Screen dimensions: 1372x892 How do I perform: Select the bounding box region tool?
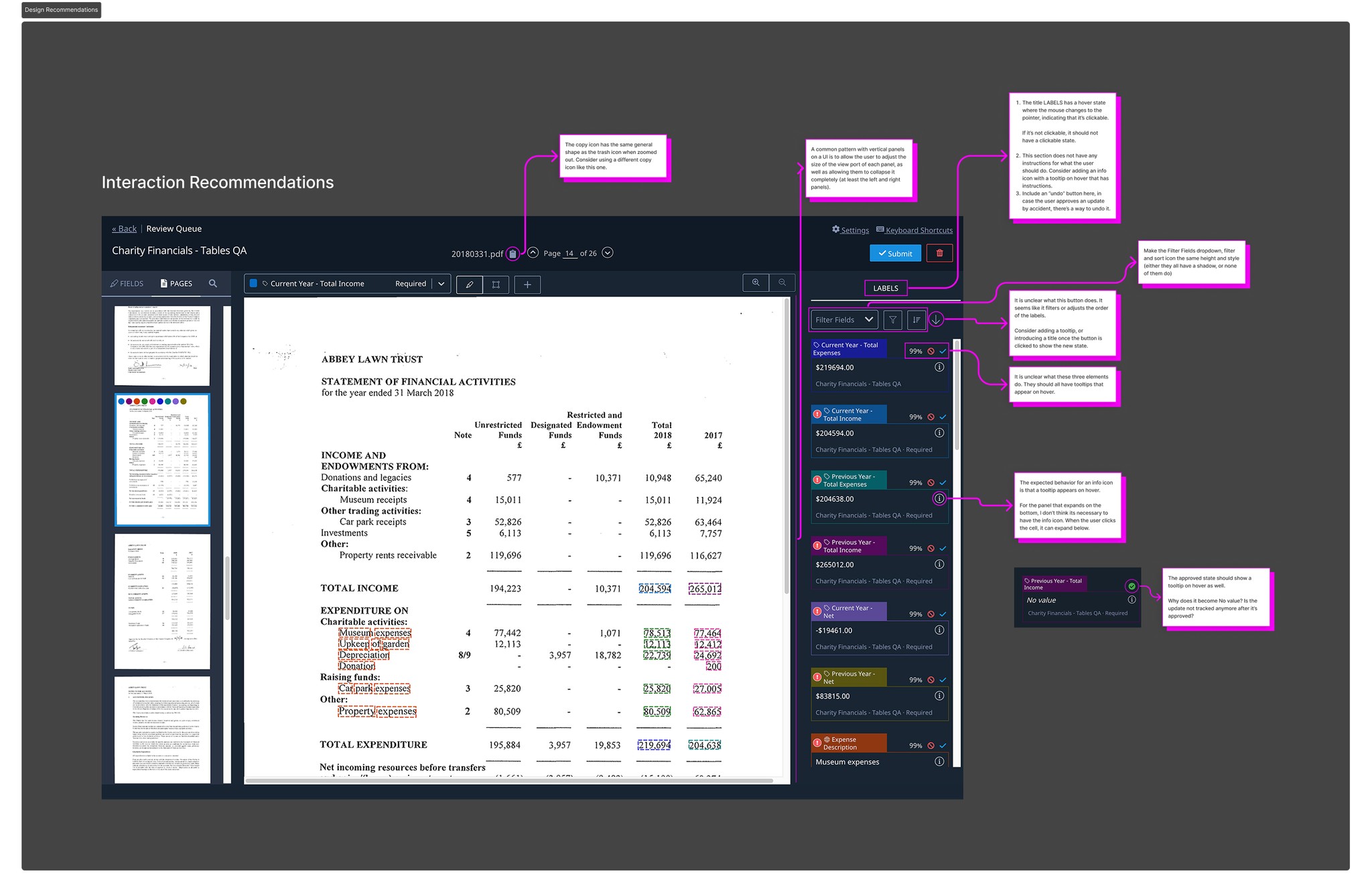[496, 285]
